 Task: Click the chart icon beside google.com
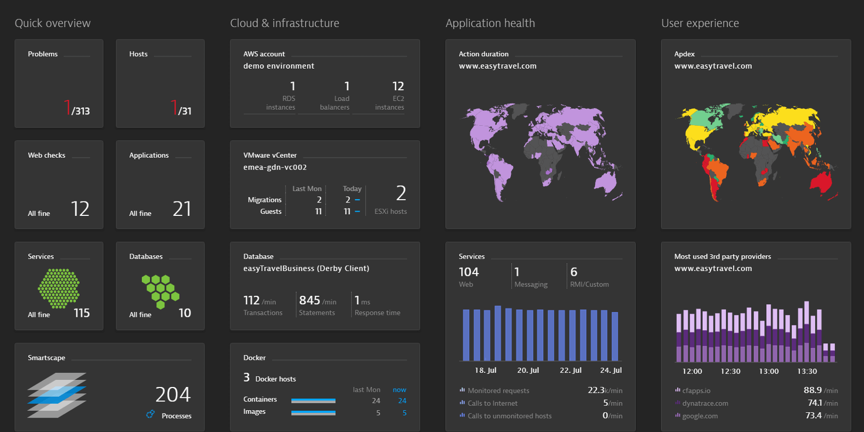(x=677, y=416)
